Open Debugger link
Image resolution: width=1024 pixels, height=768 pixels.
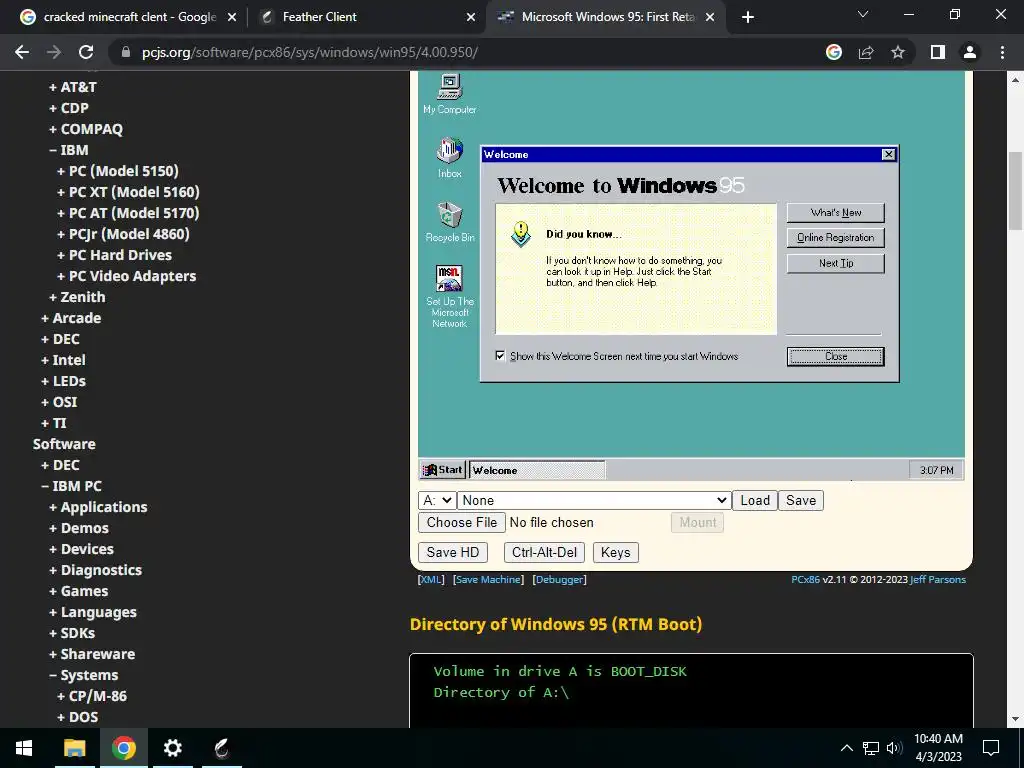(560, 579)
